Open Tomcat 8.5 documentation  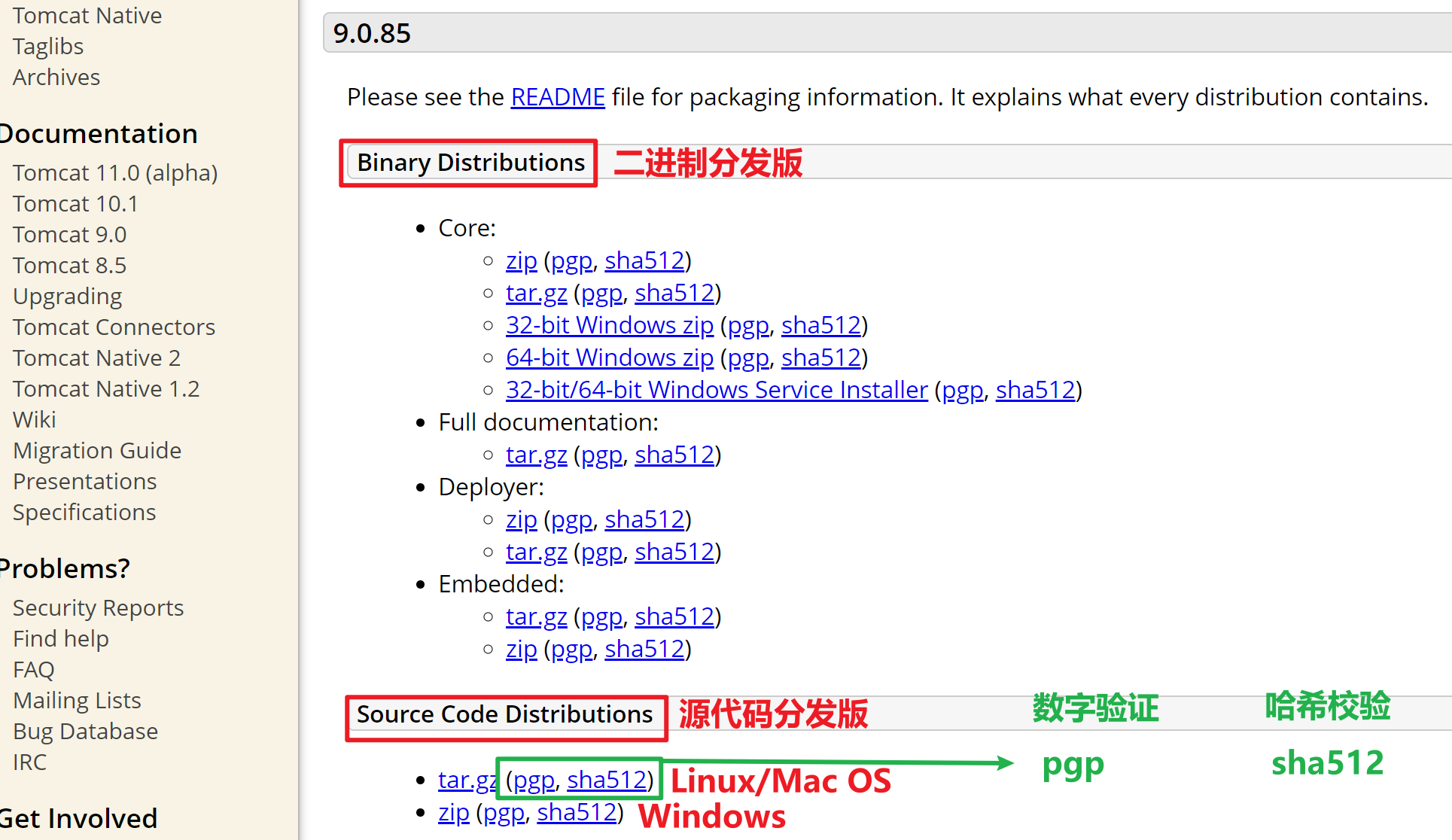click(69, 265)
